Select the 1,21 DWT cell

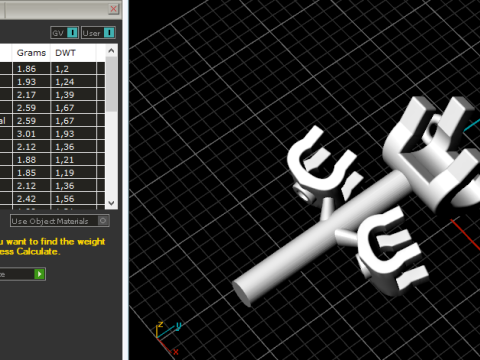(73, 160)
